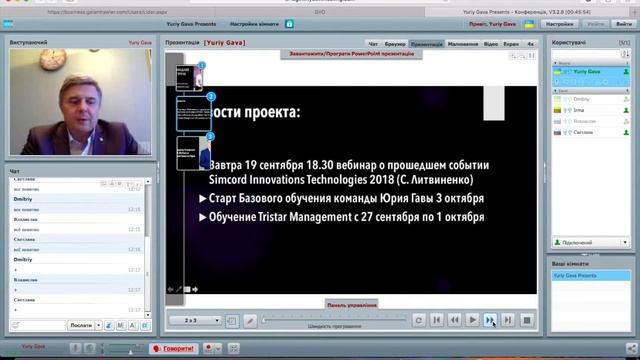Jump to the first slide
Viewport: 640px width, 360px height.
[436, 320]
